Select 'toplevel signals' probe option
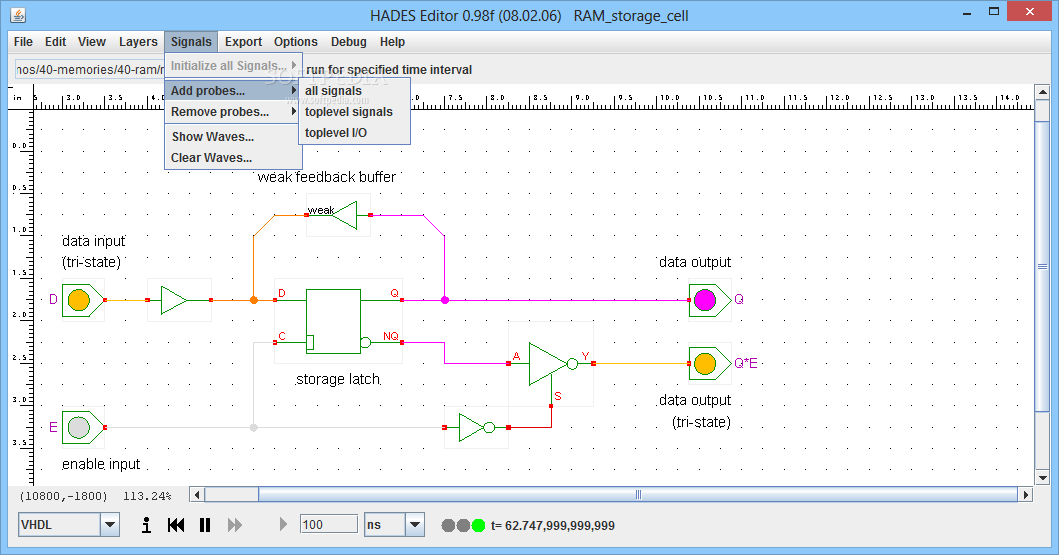Image resolution: width=1059 pixels, height=555 pixels. coord(354,111)
